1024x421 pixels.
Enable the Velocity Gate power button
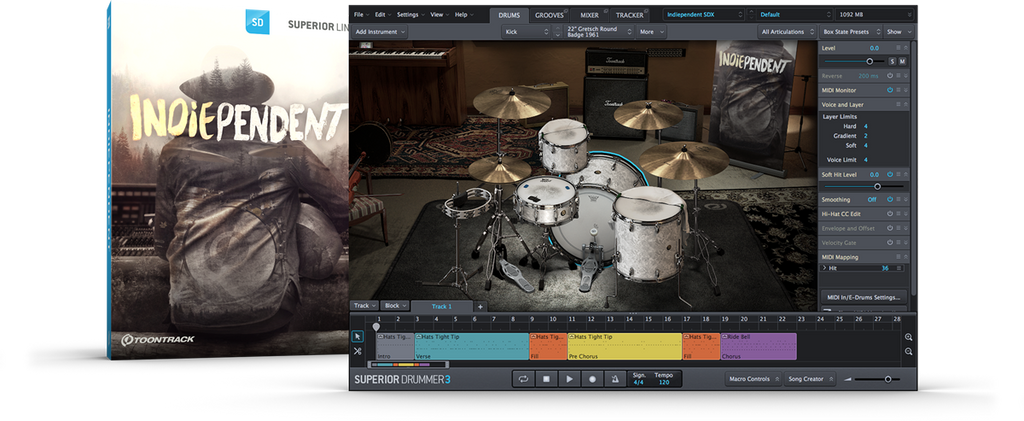tap(889, 242)
